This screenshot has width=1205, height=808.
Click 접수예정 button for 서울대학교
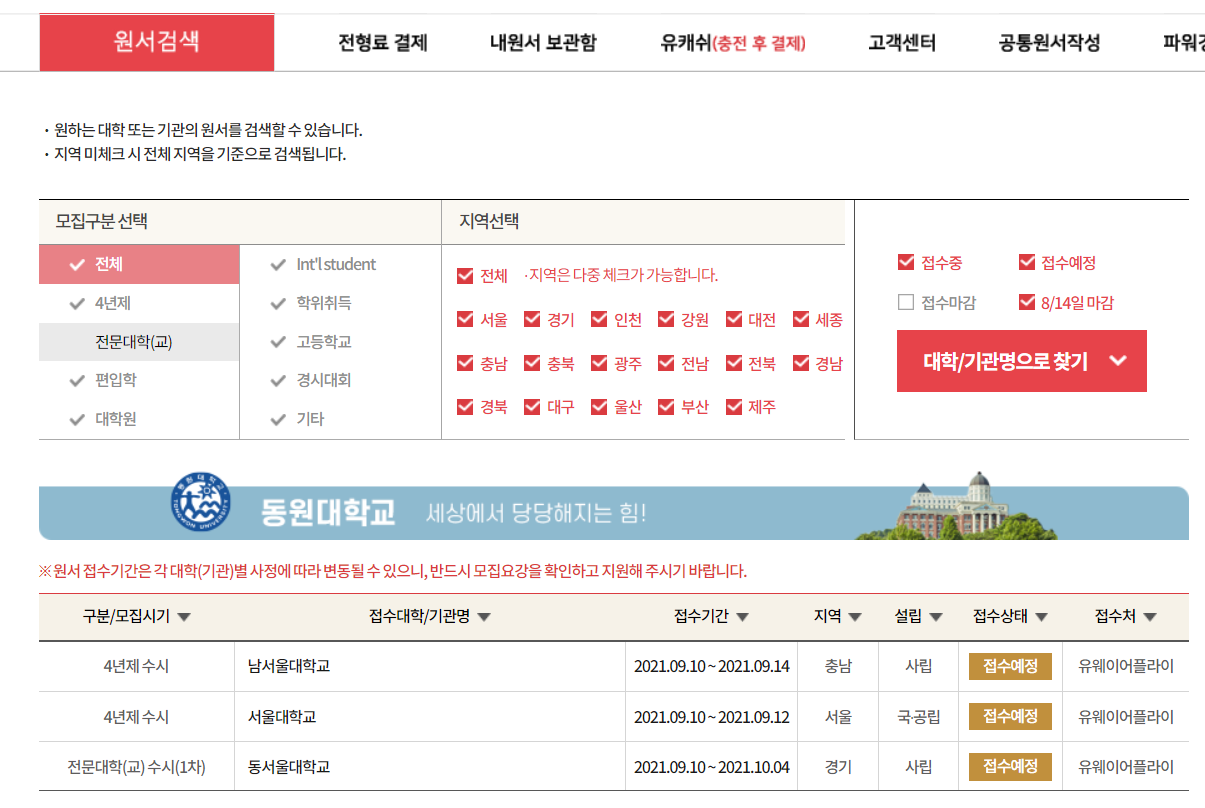coord(1010,717)
